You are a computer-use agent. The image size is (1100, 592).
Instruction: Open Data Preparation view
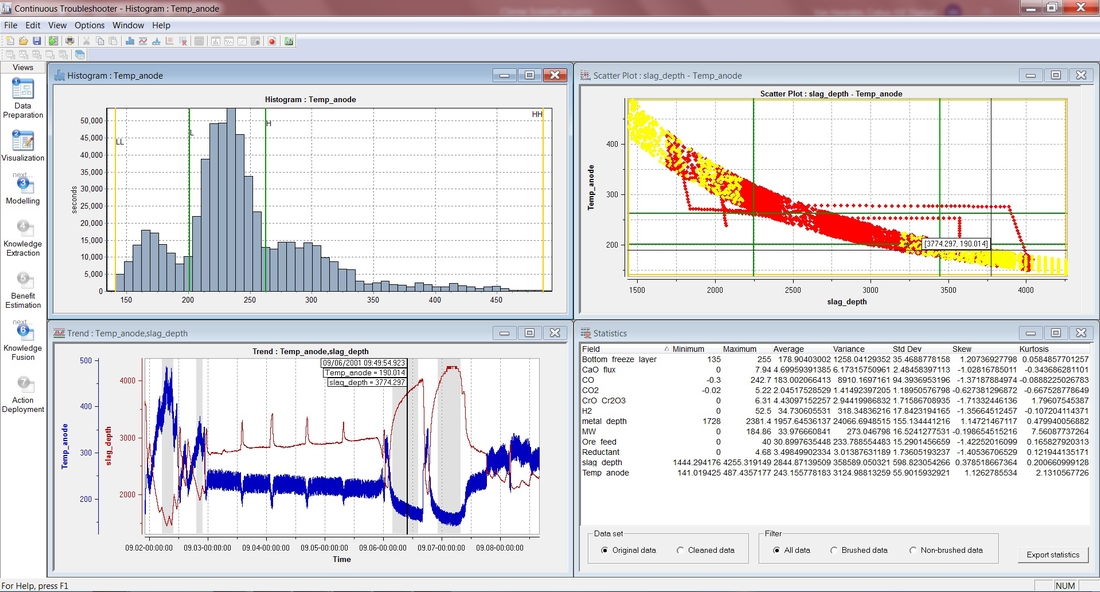[x=22, y=98]
